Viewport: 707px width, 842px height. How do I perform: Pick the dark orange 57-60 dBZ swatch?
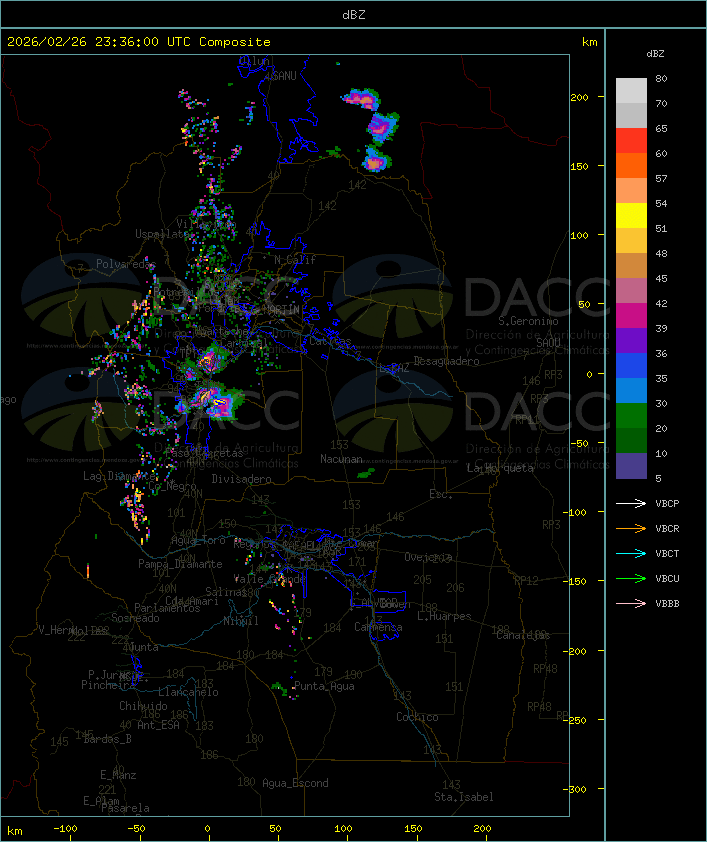click(x=631, y=165)
